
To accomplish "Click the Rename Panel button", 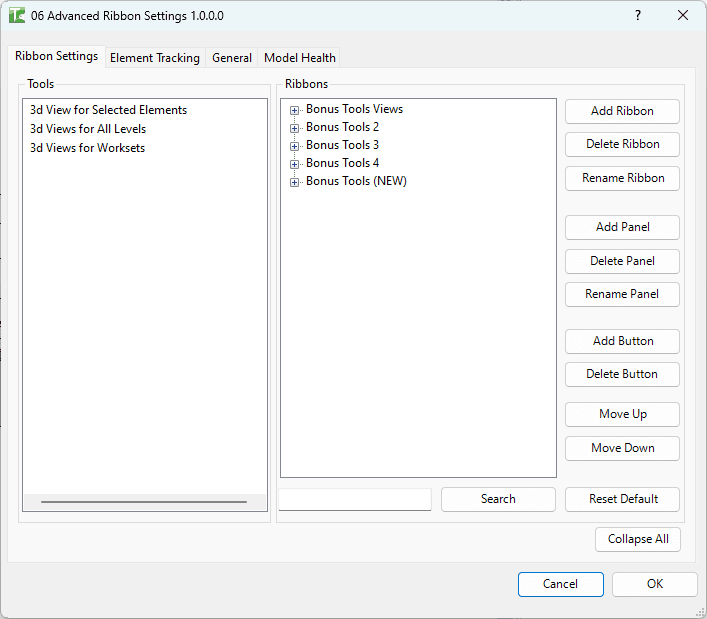I will (x=622, y=294).
